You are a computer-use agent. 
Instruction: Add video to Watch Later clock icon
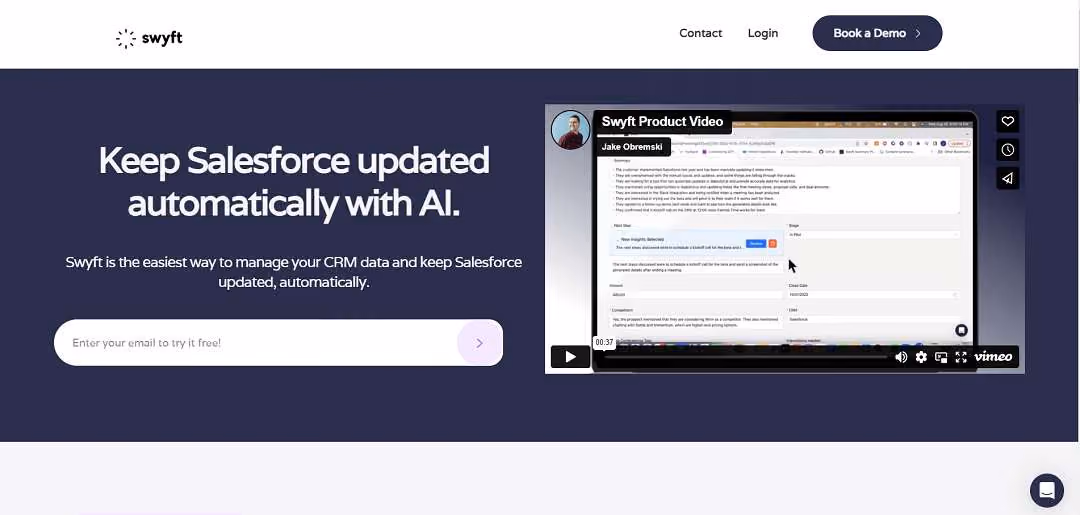pyautogui.click(x=1008, y=149)
